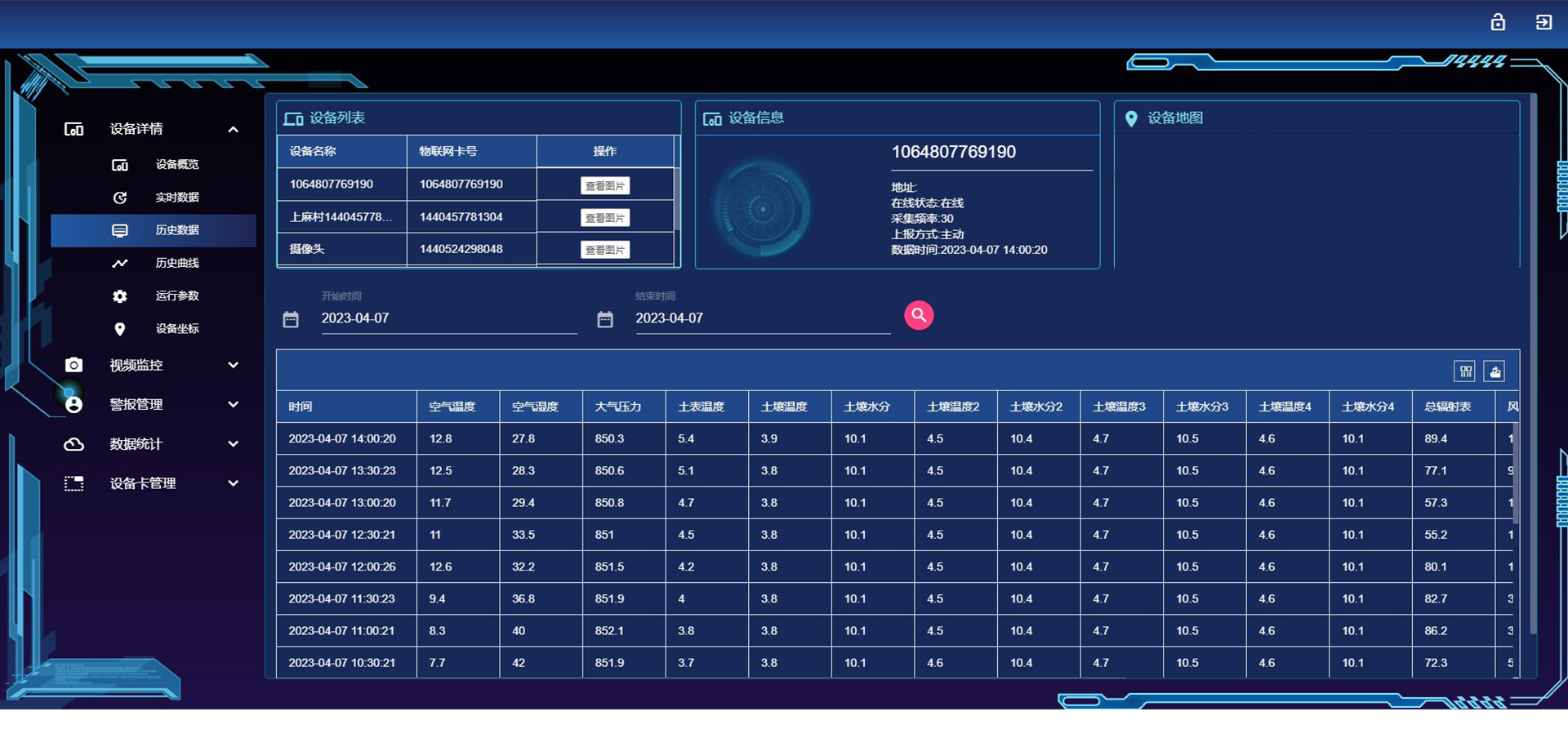This screenshot has width=1568, height=747.
Task: Expand the 数据统计 menu section
Action: pyautogui.click(x=234, y=444)
